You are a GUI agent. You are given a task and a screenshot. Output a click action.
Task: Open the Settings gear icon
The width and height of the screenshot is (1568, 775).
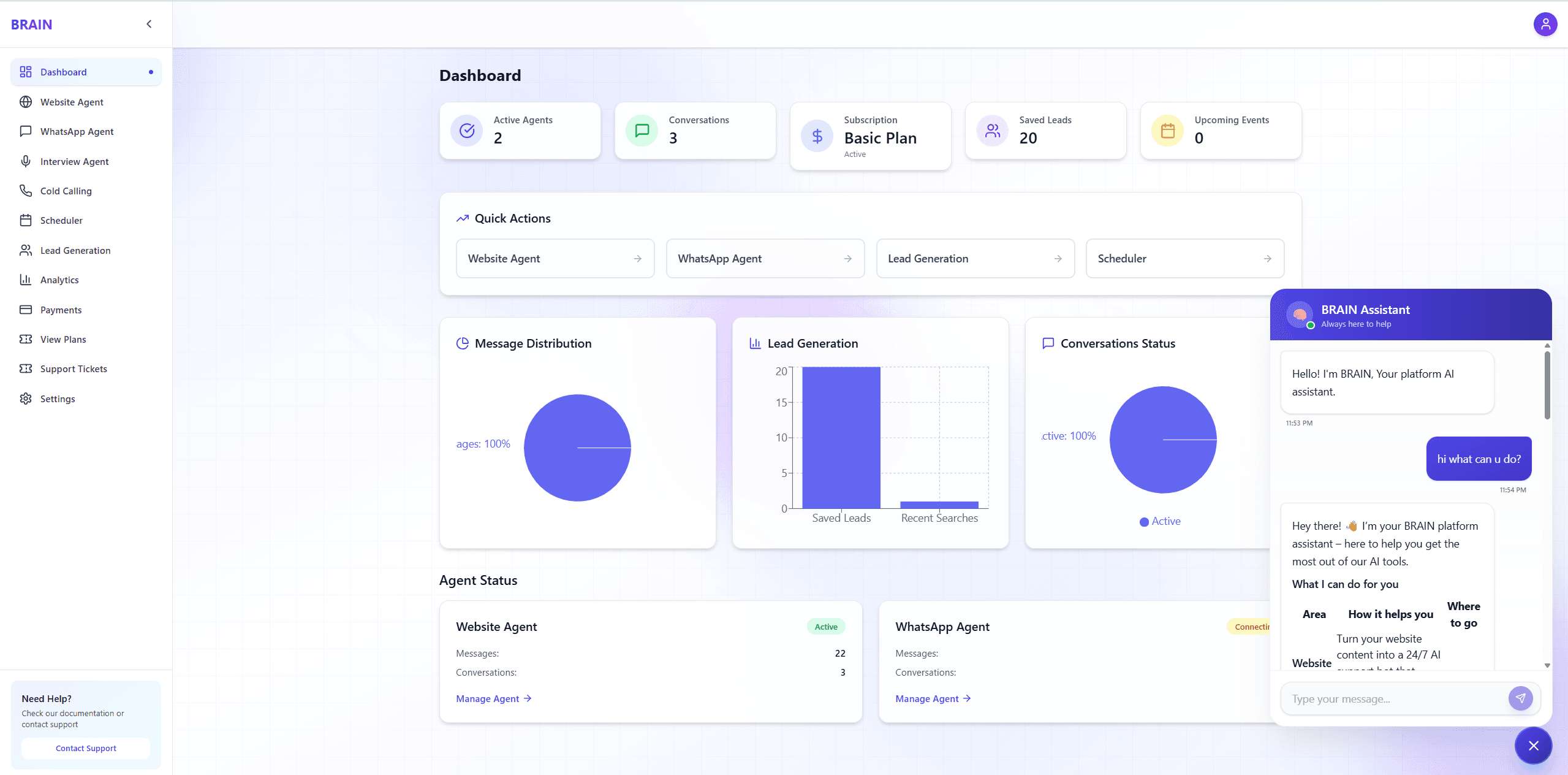pyautogui.click(x=26, y=398)
